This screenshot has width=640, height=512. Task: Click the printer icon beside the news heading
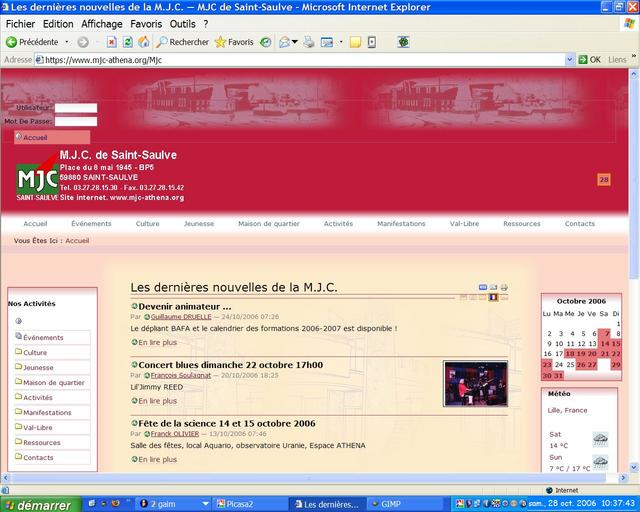click(x=504, y=287)
